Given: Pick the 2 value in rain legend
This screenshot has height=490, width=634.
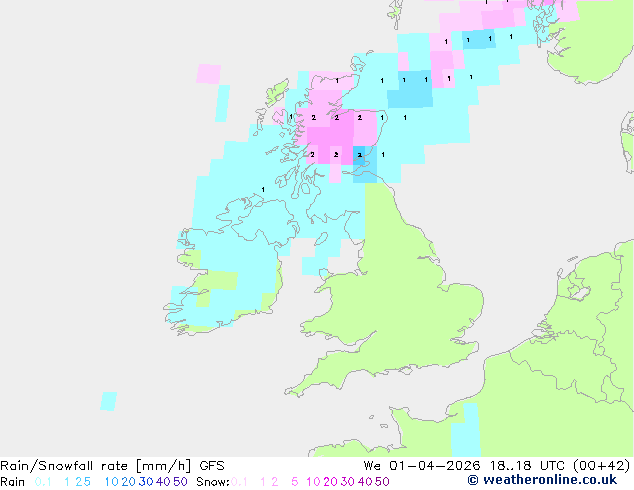Looking at the screenshot, I should [79, 482].
